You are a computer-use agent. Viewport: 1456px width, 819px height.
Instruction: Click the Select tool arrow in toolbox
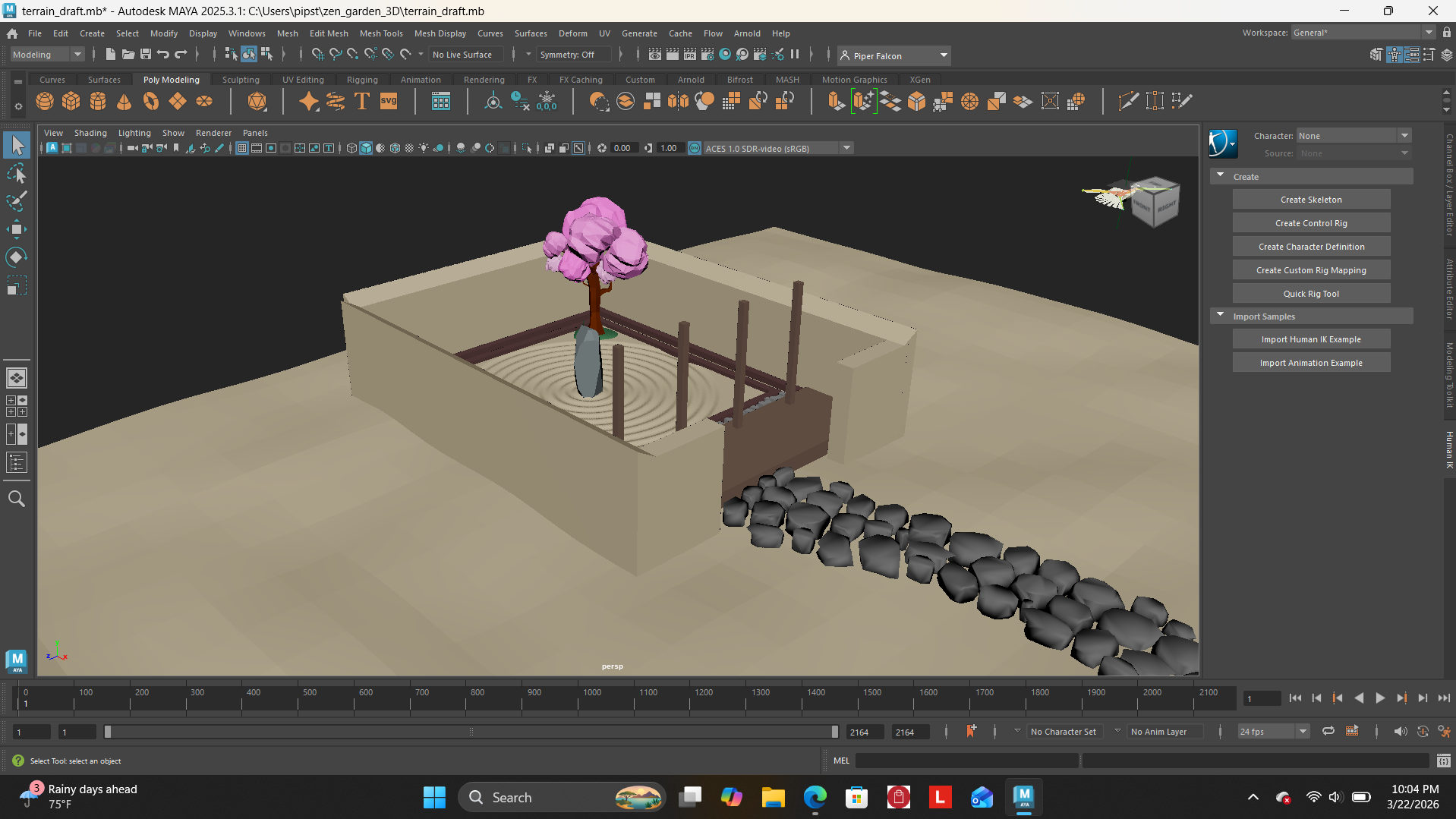pyautogui.click(x=17, y=145)
